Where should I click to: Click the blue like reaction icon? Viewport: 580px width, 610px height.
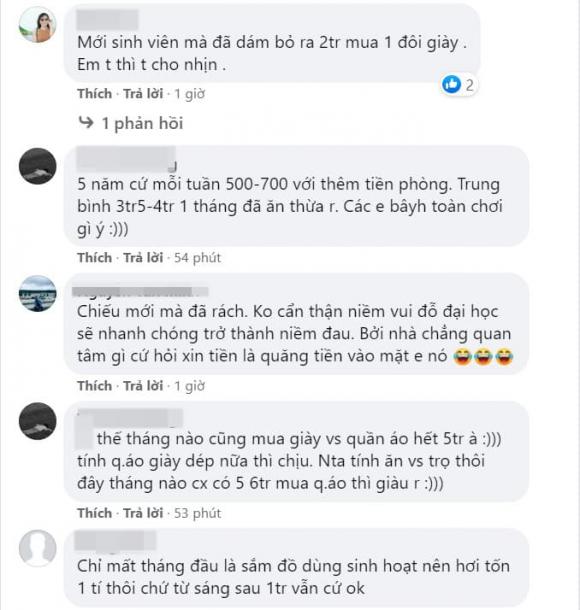point(451,84)
